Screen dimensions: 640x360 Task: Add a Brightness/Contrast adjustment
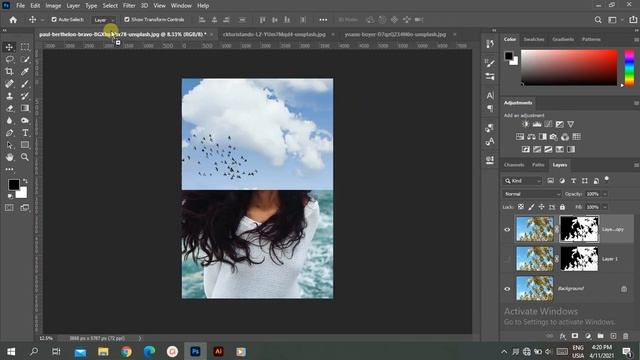pyautogui.click(x=525, y=124)
